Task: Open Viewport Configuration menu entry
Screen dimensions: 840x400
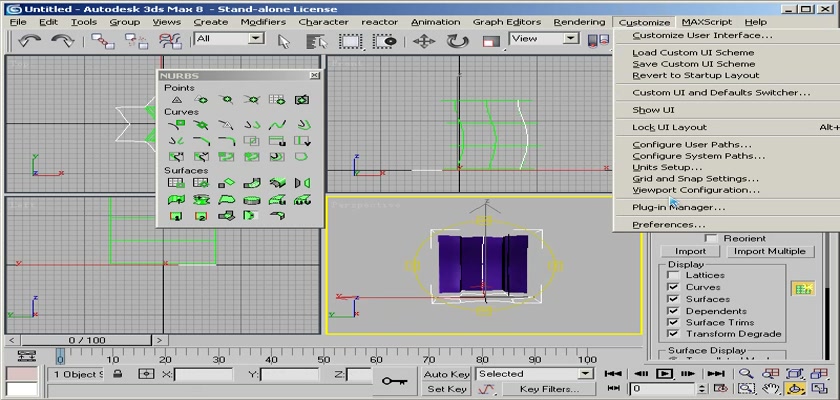Action: 695,190
